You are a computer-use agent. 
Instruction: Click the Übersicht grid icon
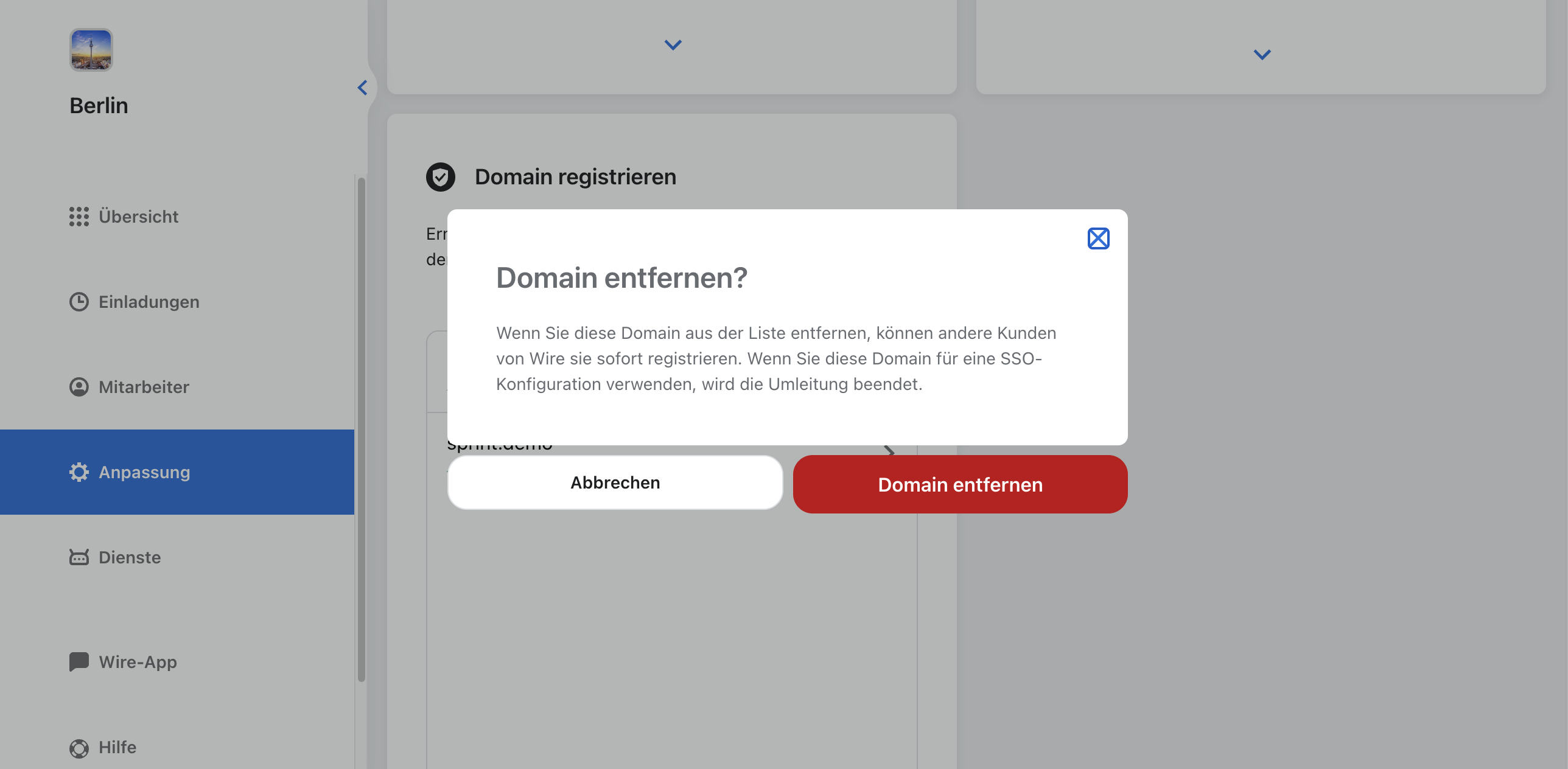coord(79,217)
